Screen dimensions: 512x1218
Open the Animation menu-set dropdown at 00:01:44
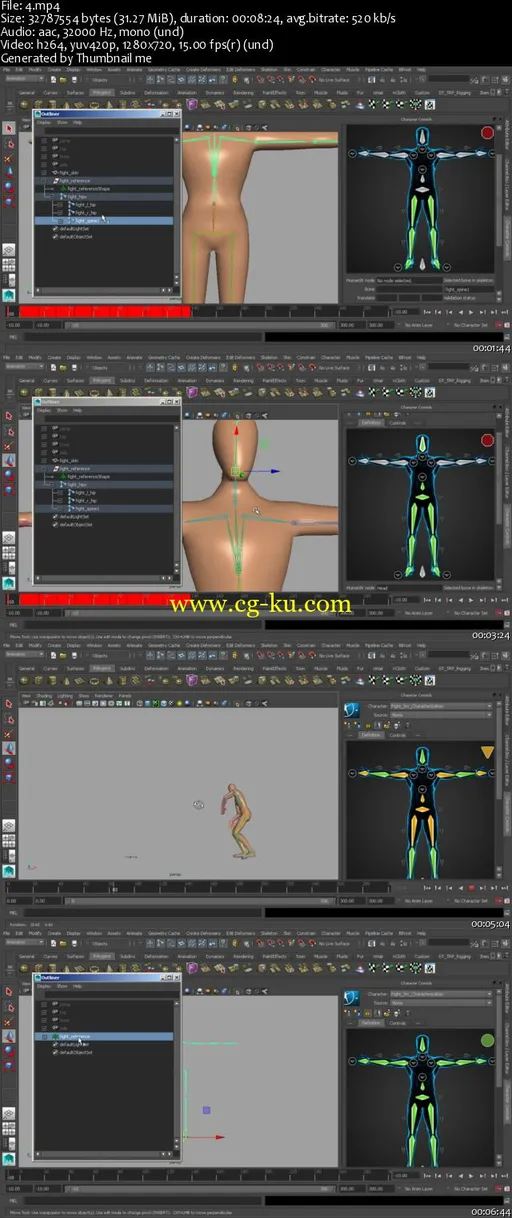click(24, 78)
